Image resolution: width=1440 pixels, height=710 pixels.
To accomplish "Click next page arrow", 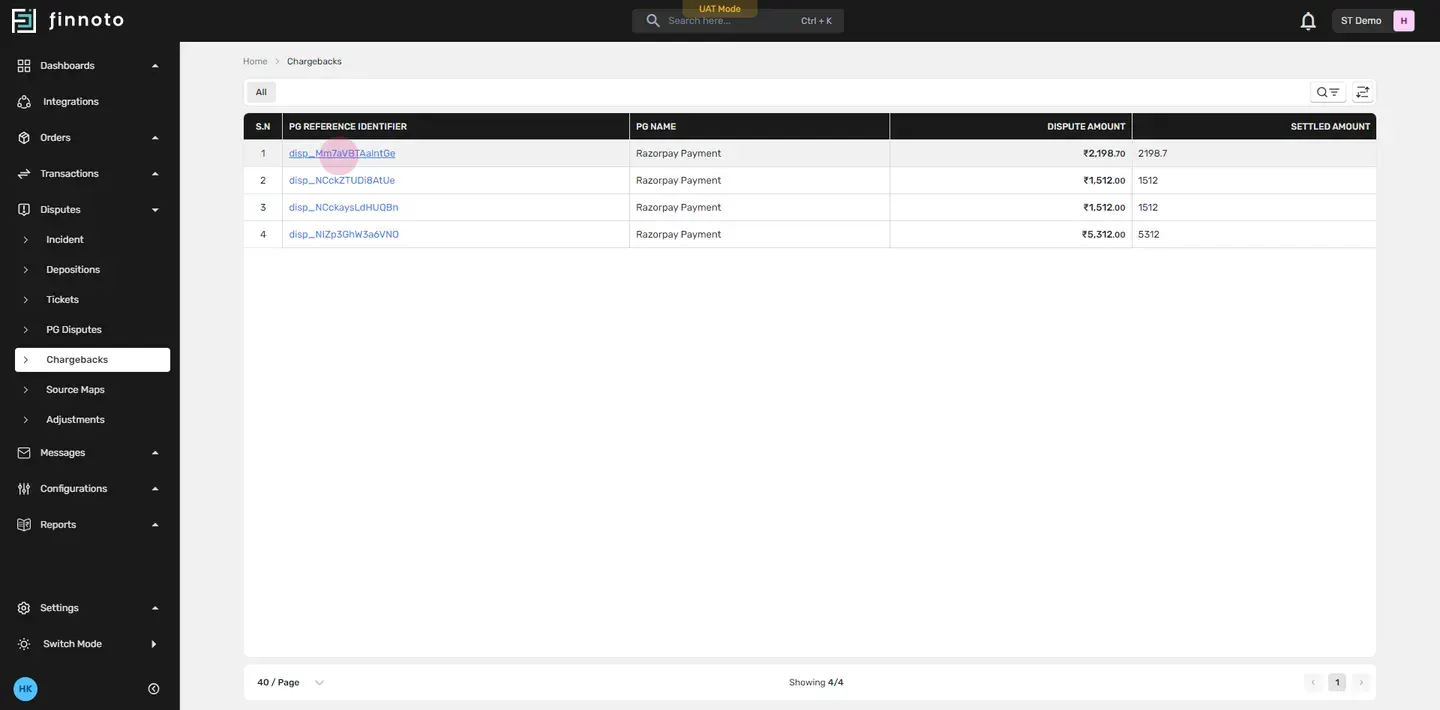I will click(1360, 683).
